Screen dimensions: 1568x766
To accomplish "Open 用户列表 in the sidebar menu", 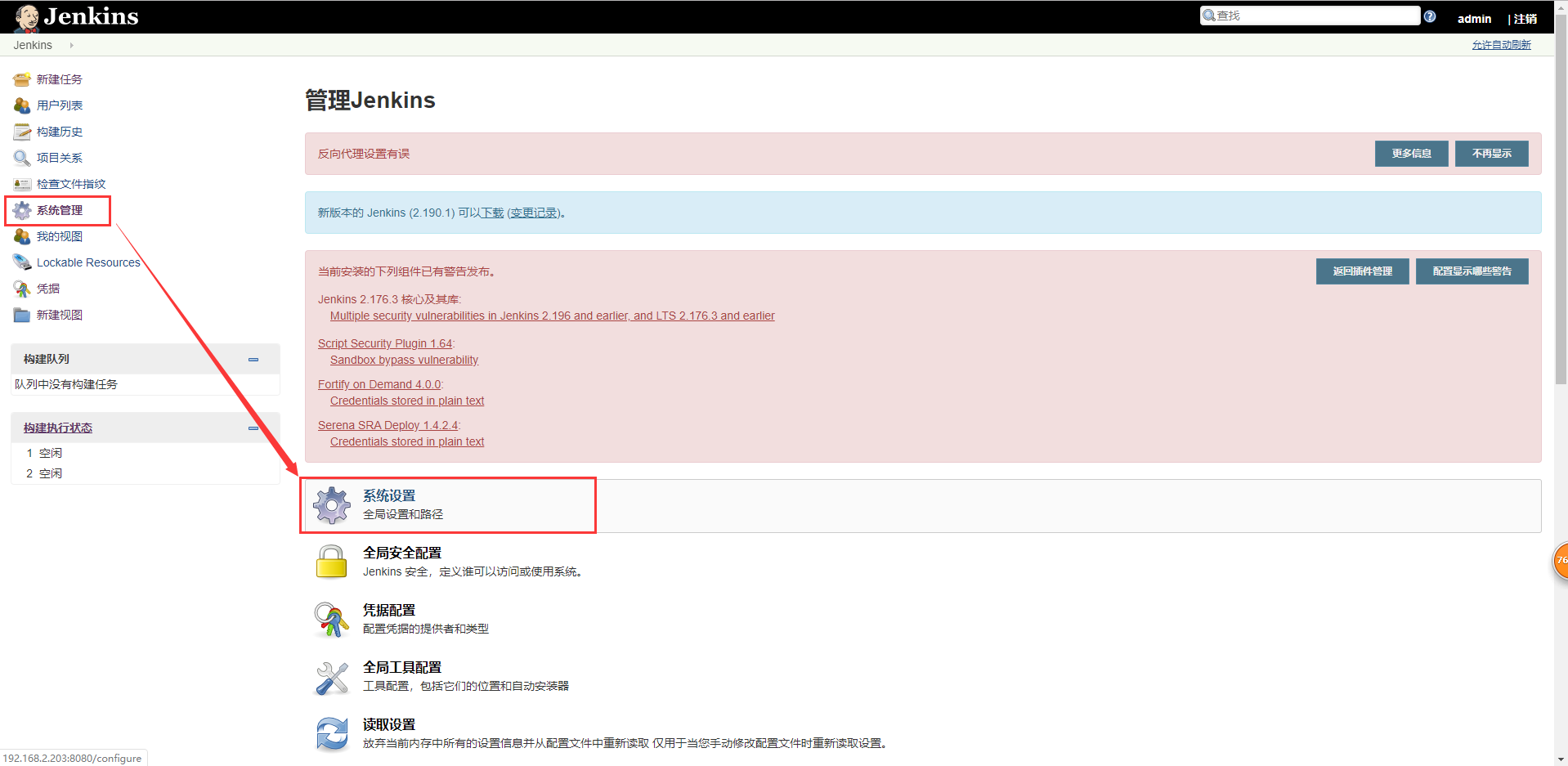I will (x=60, y=105).
